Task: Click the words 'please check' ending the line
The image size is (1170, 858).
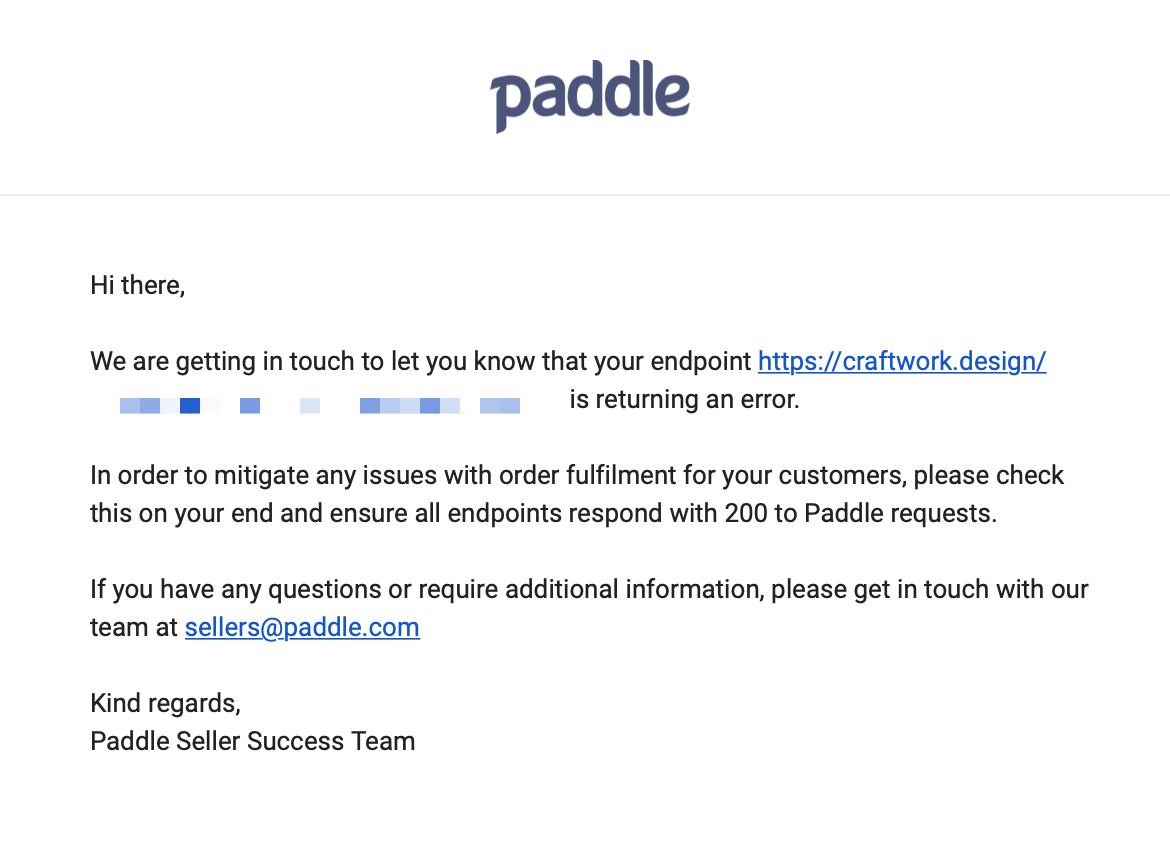Action: click(989, 475)
